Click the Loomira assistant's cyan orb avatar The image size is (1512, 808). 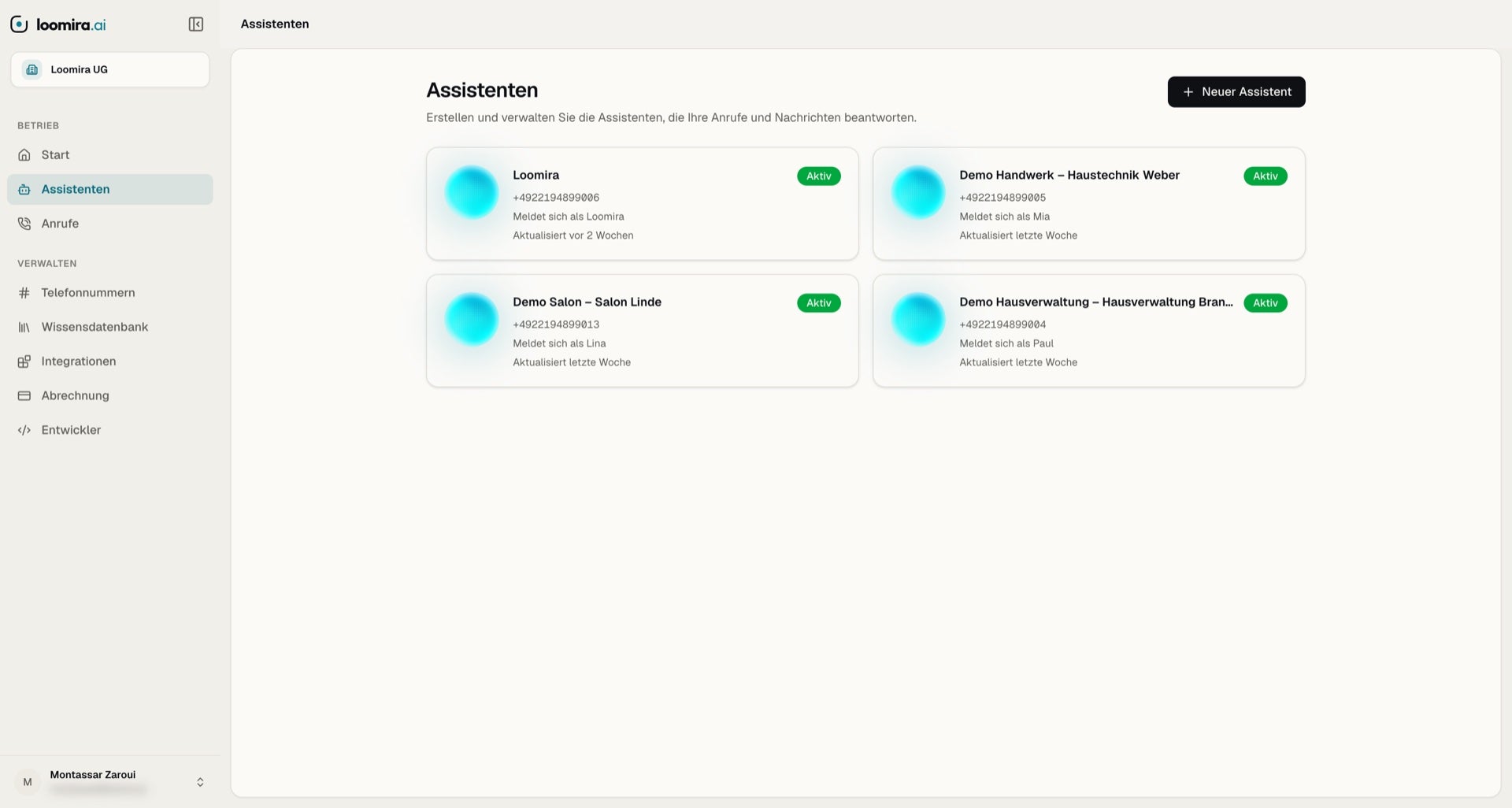pos(472,192)
